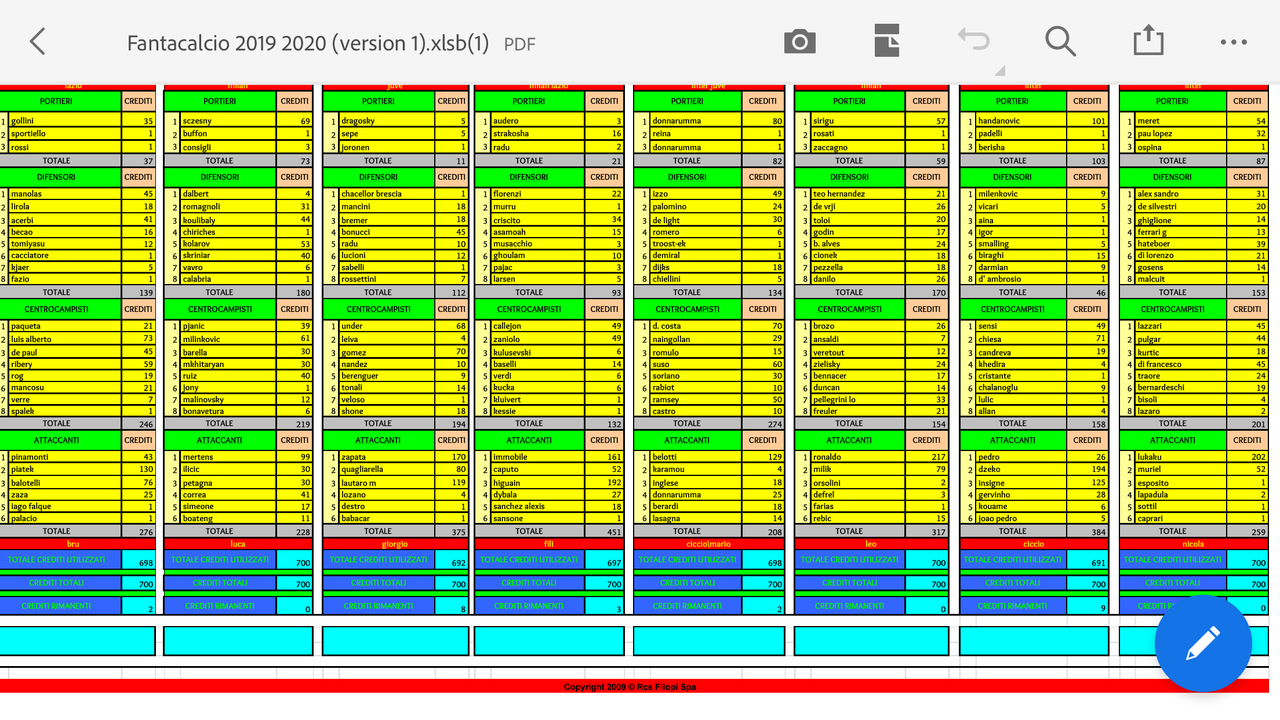Image resolution: width=1280 pixels, height=720 pixels.
Task: Select the midfielder cell bernardeschi
Action: (1182, 388)
